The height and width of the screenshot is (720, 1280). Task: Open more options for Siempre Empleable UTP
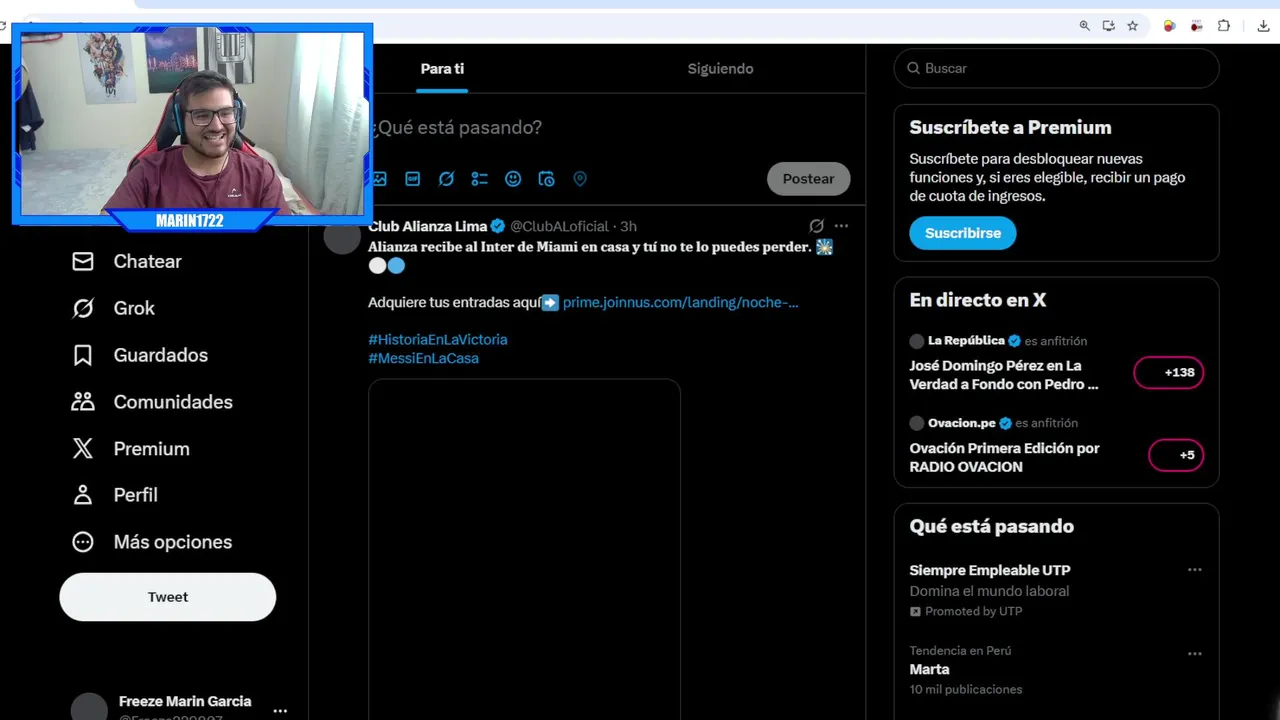[1194, 570]
